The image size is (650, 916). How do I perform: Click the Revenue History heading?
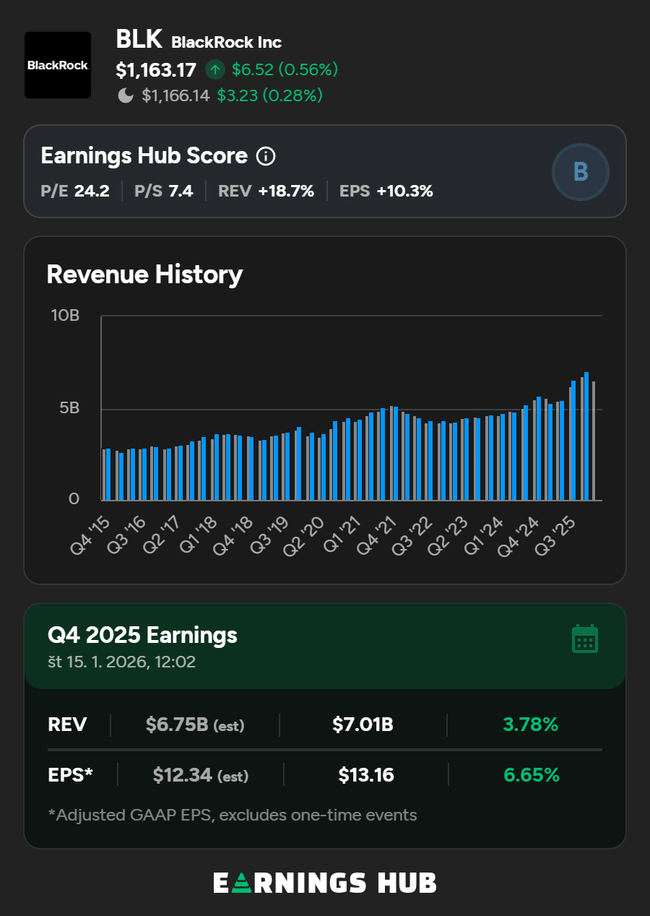[145, 274]
